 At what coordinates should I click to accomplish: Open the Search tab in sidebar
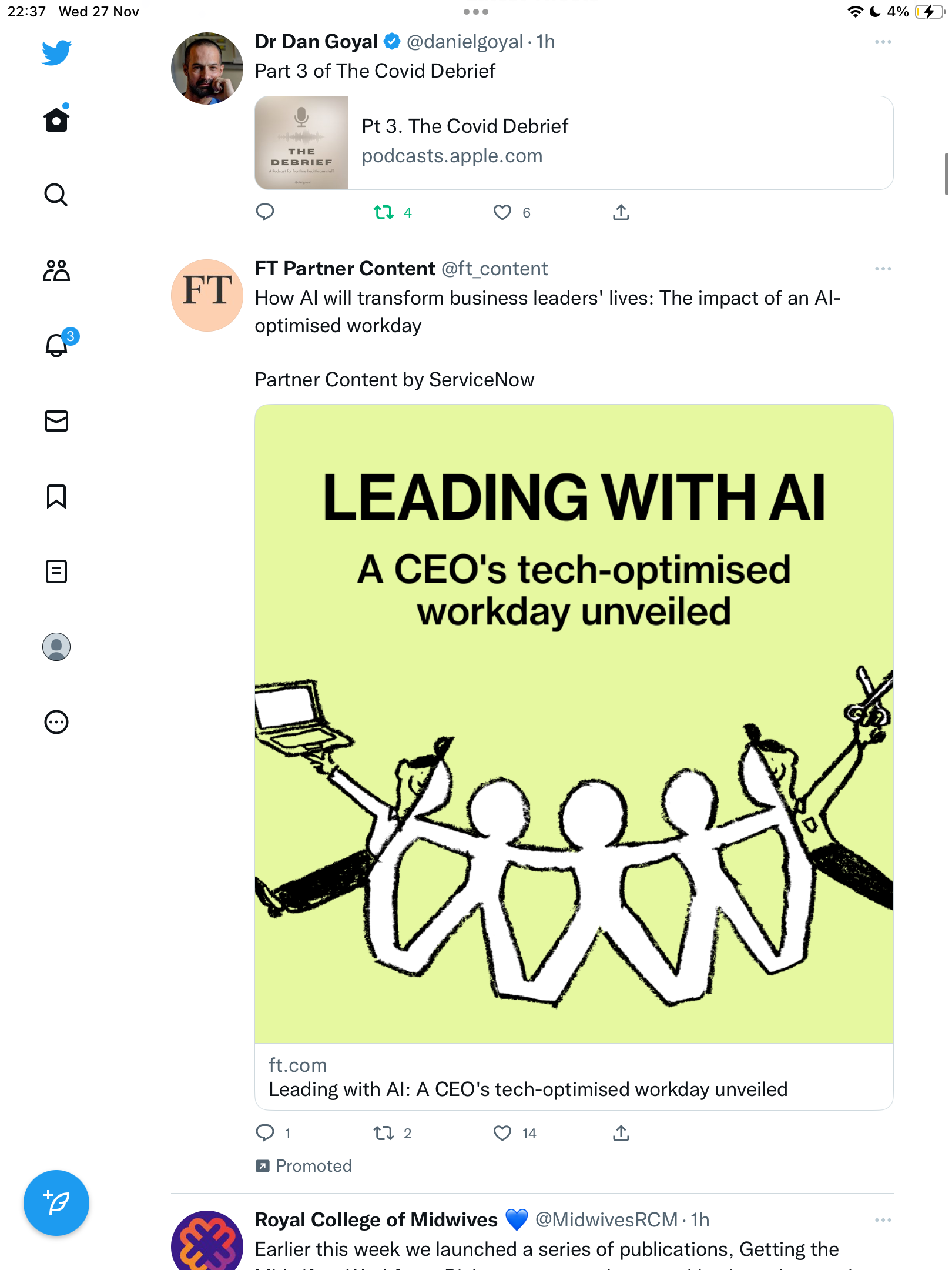tap(56, 195)
